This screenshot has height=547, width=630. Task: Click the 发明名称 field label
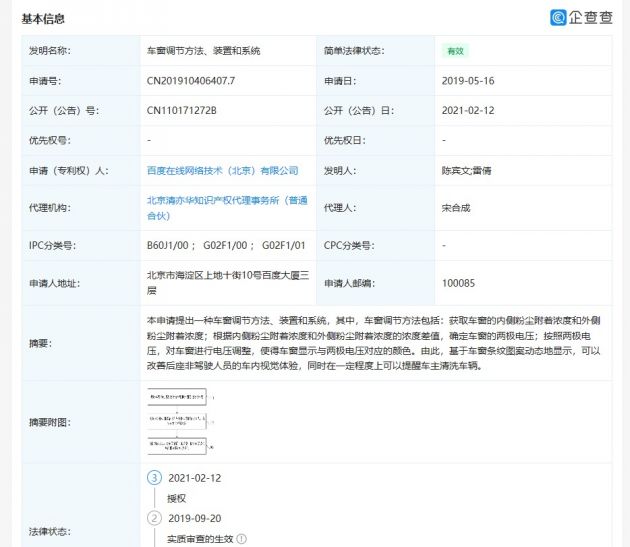[x=50, y=51]
